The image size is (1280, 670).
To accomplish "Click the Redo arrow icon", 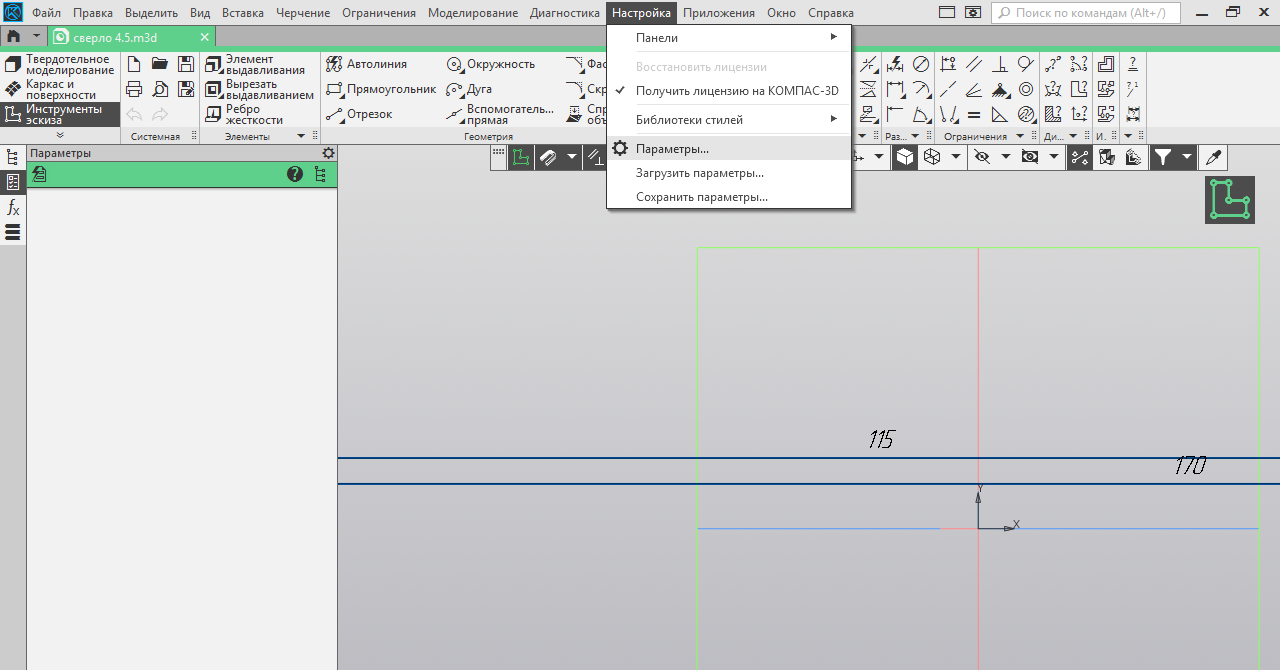I will tap(160, 114).
